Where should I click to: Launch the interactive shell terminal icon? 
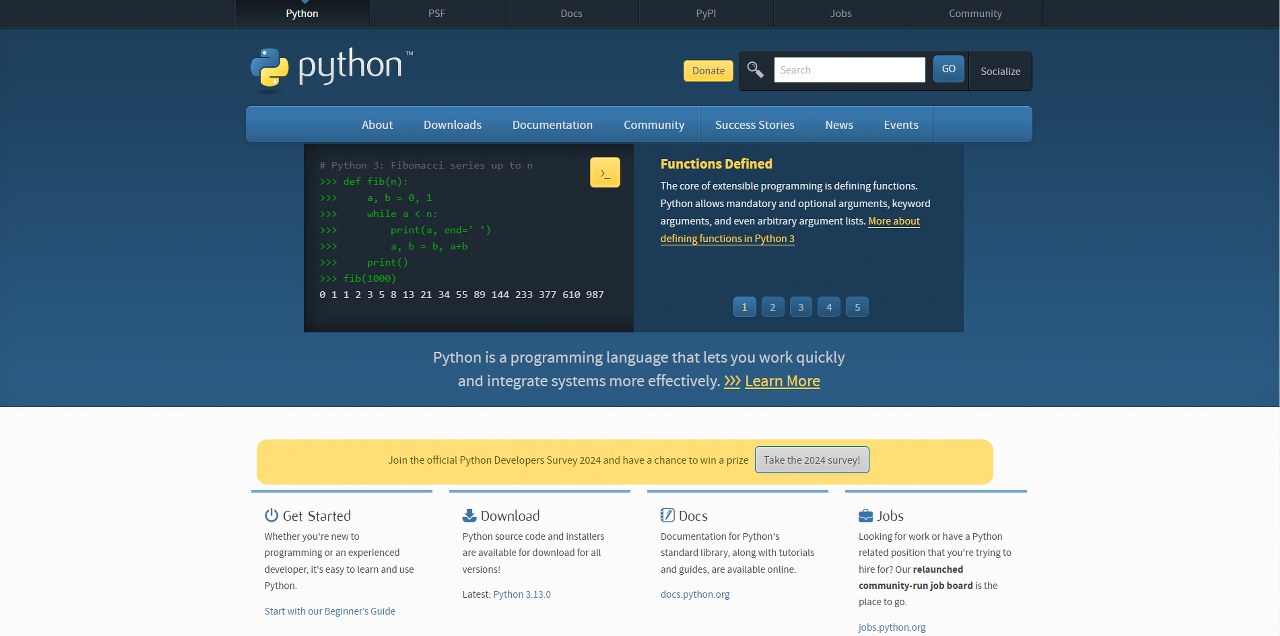[x=604, y=173]
